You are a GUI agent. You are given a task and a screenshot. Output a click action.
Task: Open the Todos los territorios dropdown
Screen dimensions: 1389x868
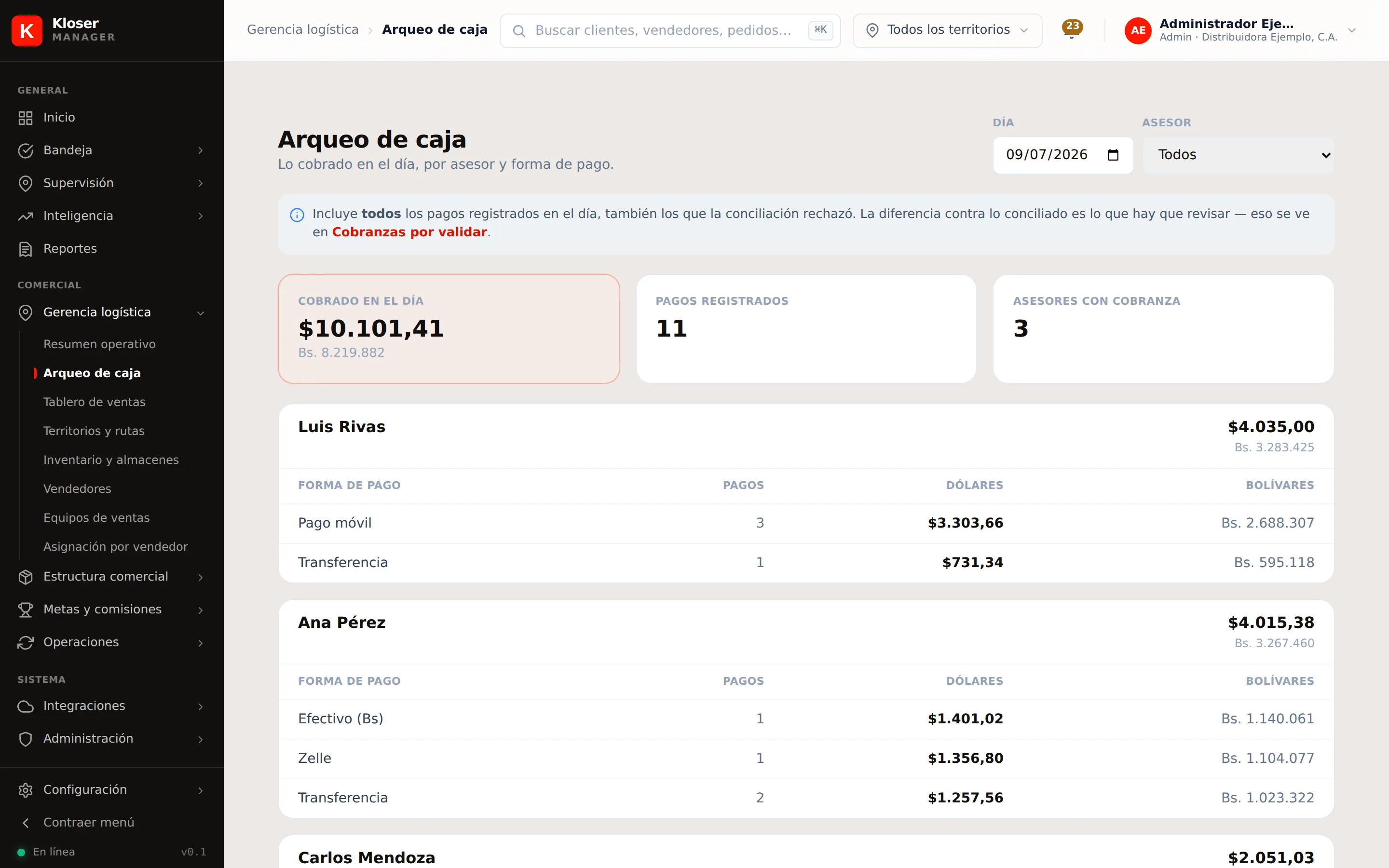click(947, 30)
